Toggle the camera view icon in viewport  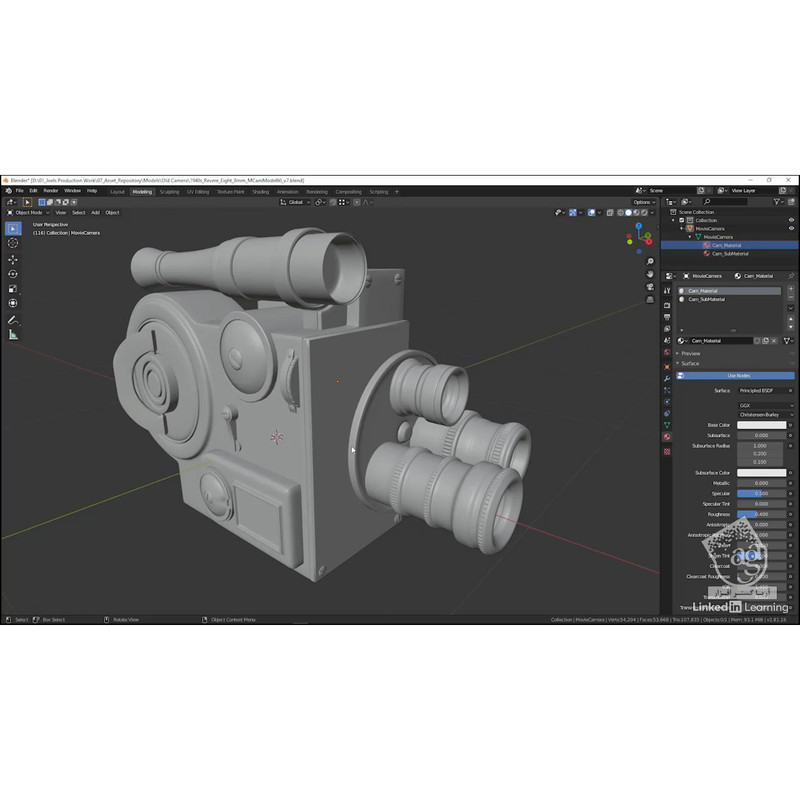(649, 289)
